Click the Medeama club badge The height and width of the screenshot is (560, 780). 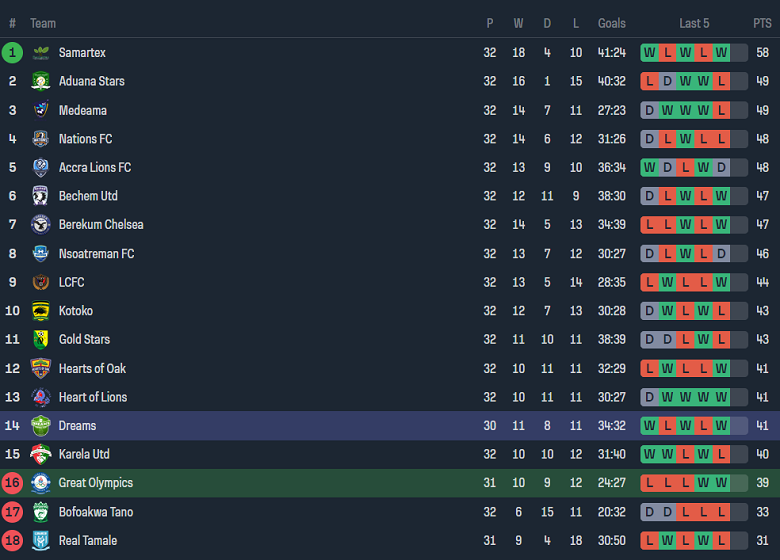point(41,110)
